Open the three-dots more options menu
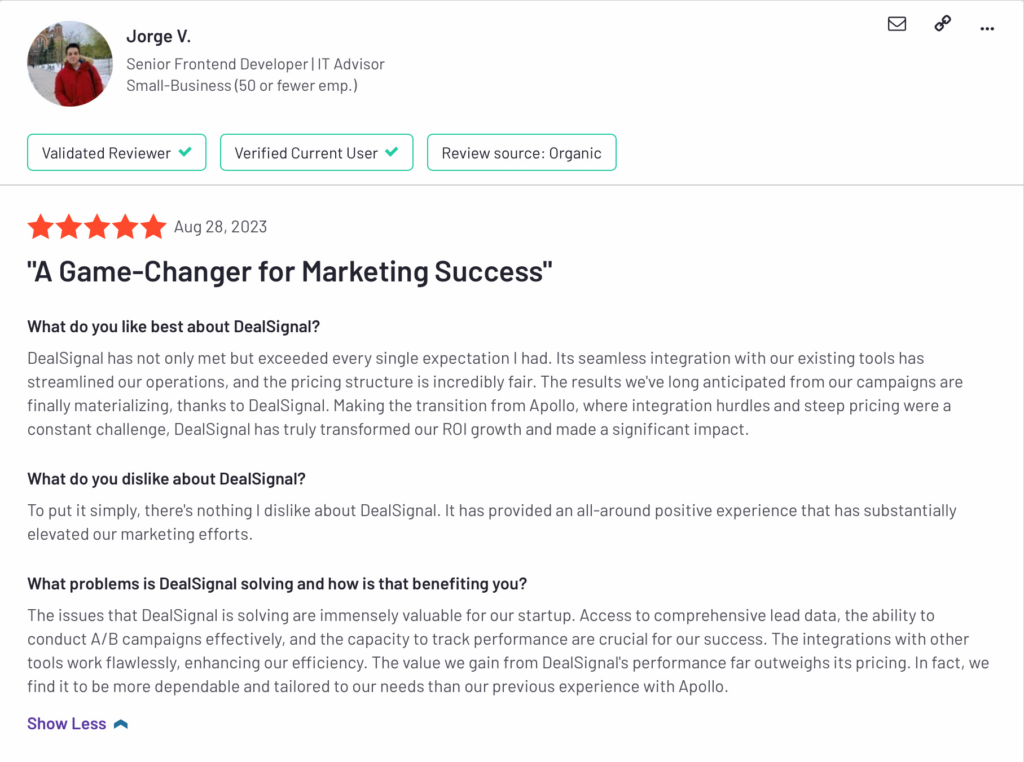 988,28
